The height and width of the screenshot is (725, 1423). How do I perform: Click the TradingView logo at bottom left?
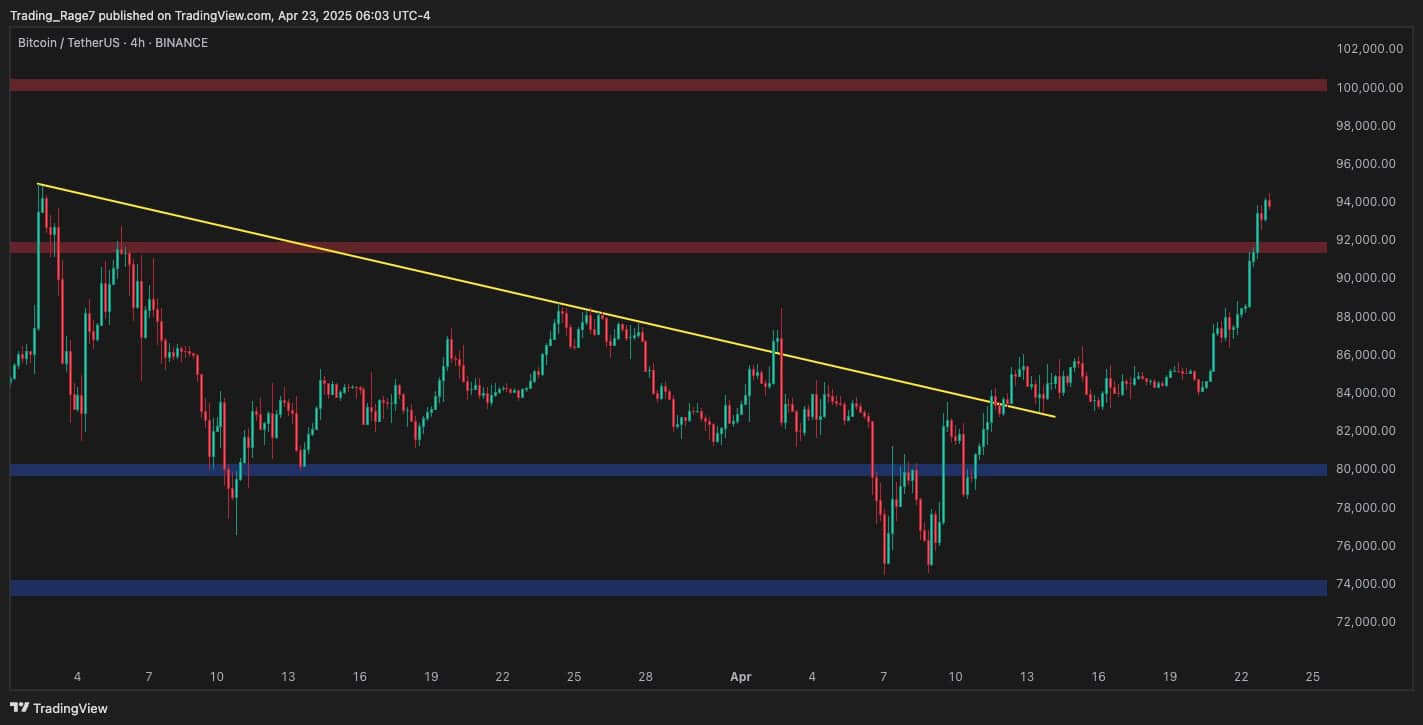click(57, 708)
